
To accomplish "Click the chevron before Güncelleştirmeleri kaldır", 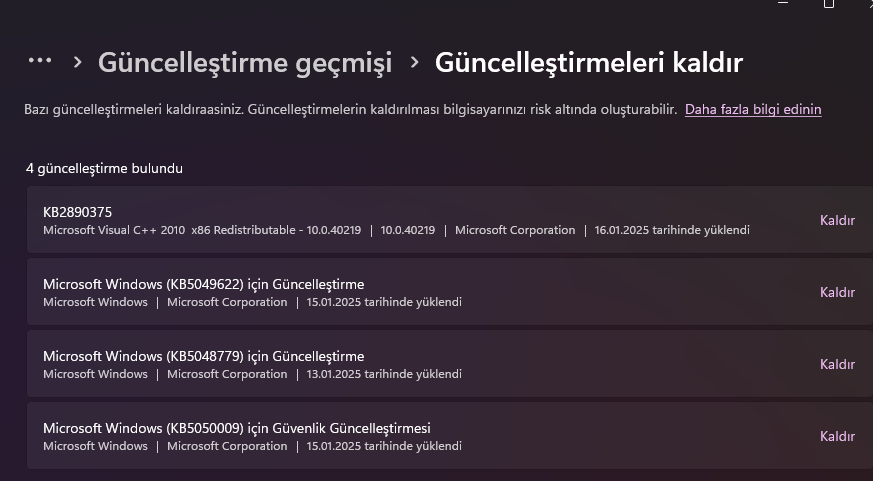I will [414, 62].
